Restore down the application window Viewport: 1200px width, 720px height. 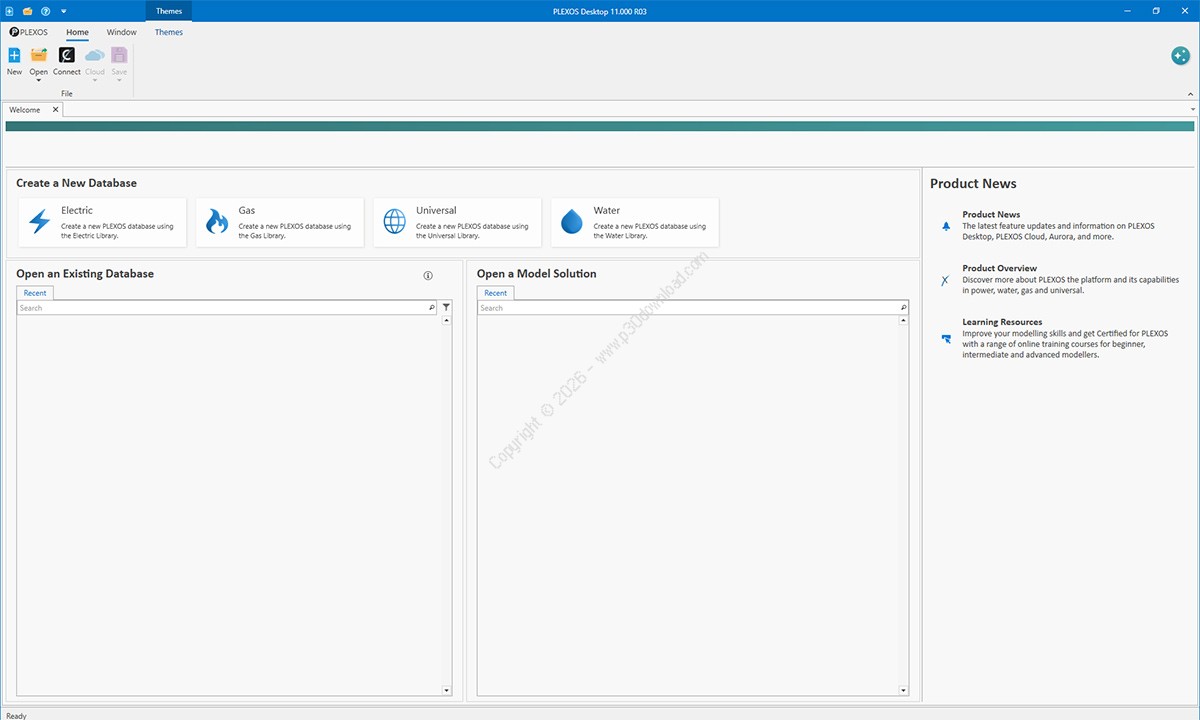[1156, 11]
